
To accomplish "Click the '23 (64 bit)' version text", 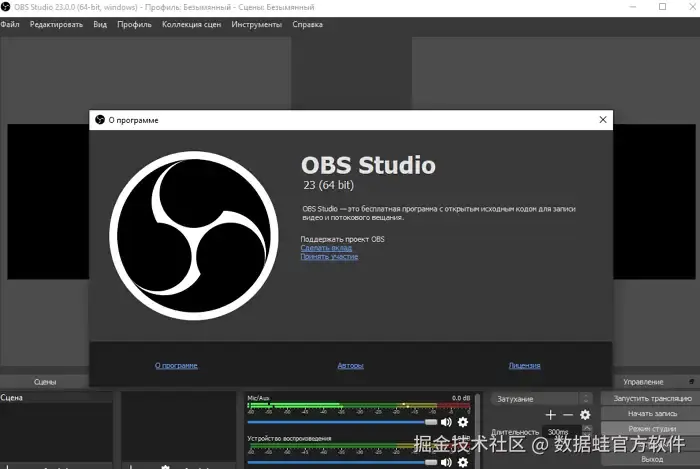I will [x=329, y=185].
